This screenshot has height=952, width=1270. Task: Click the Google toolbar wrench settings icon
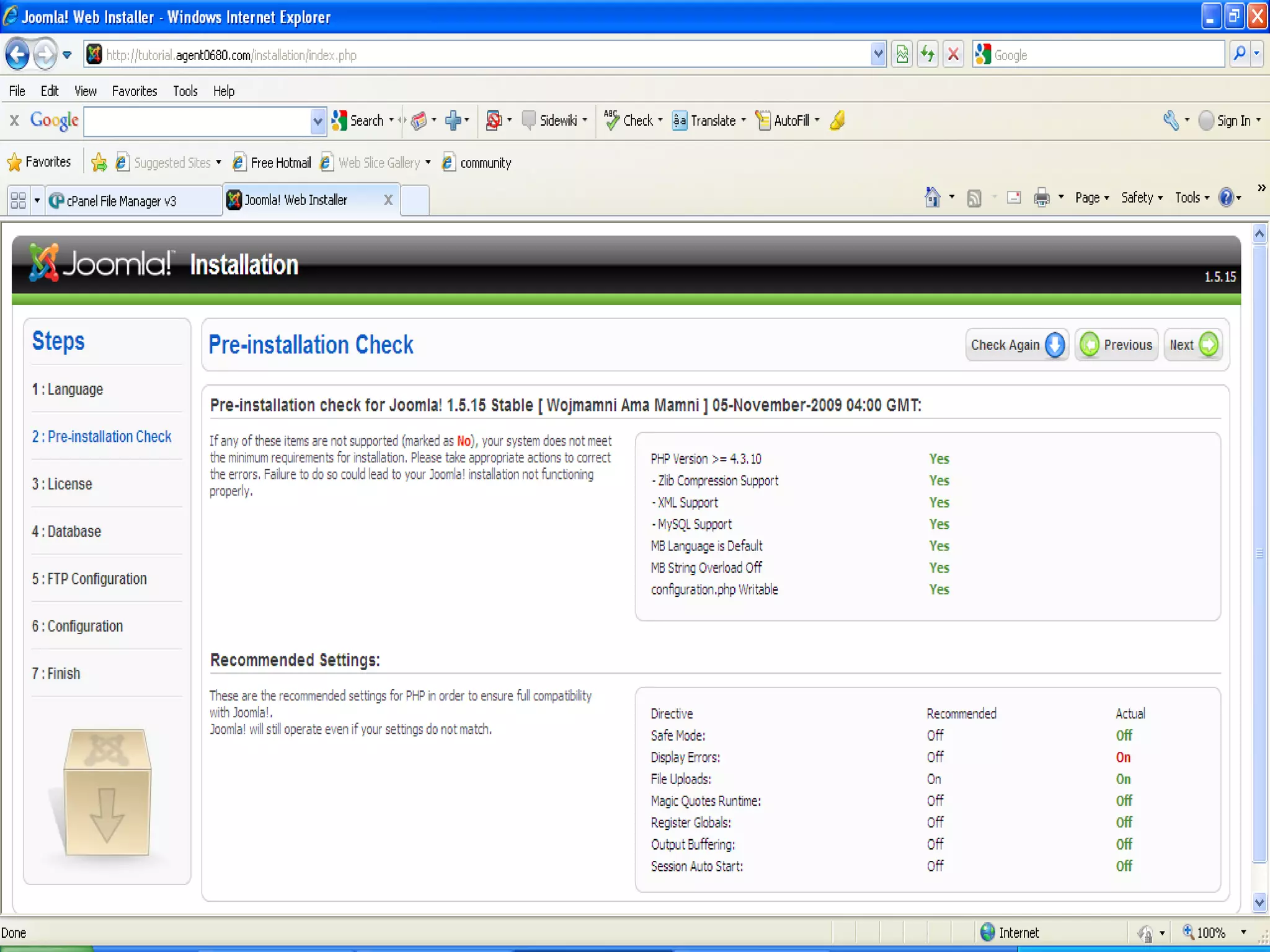1170,120
